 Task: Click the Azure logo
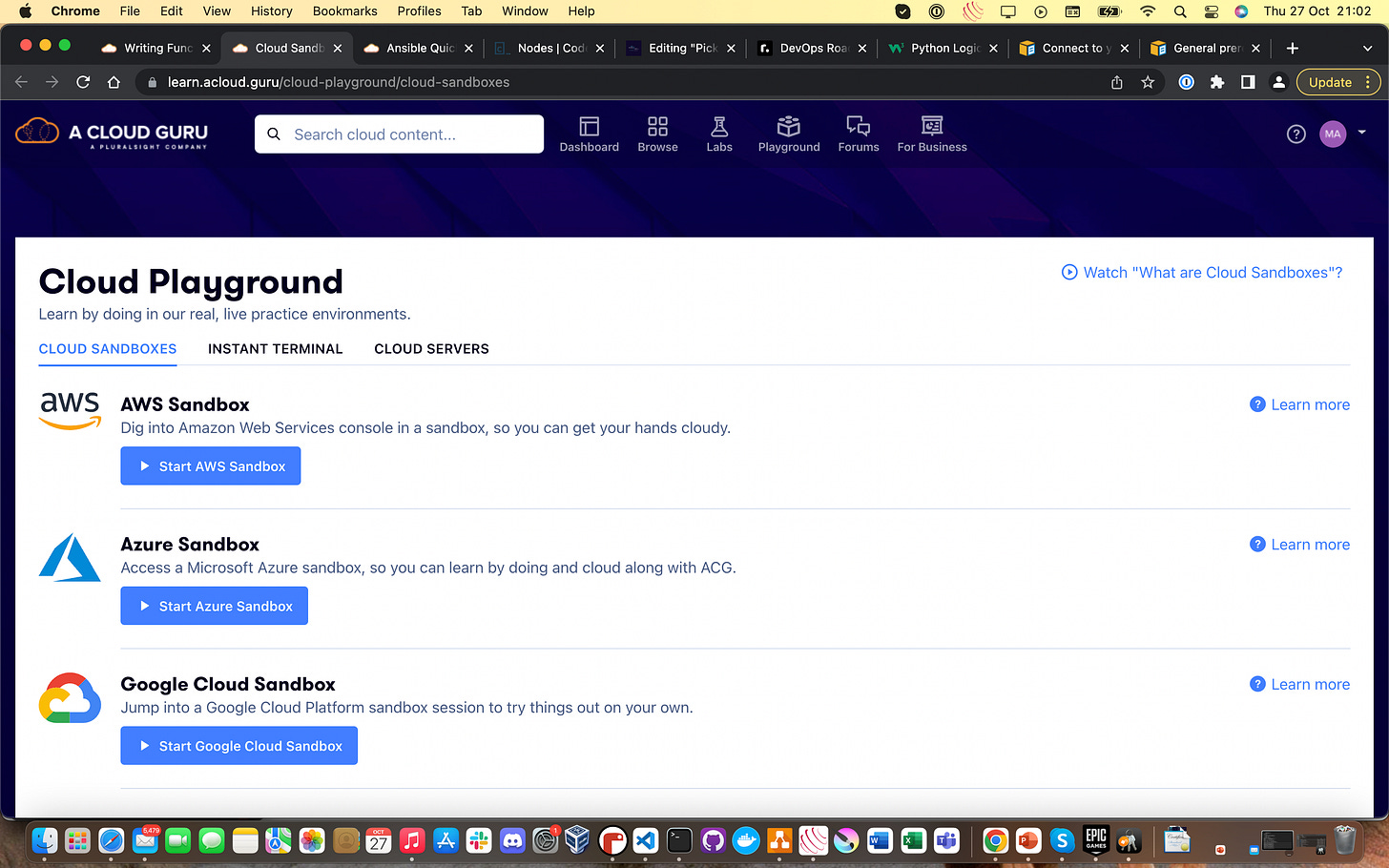(70, 557)
